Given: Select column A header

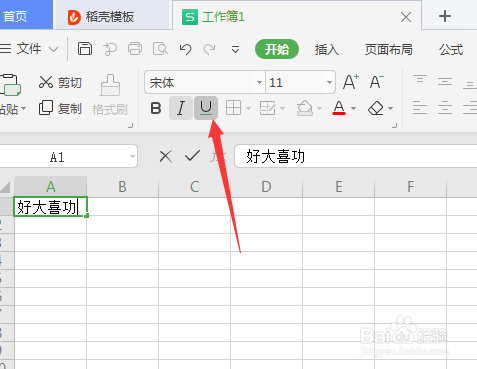Looking at the screenshot, I should pyautogui.click(x=51, y=187).
